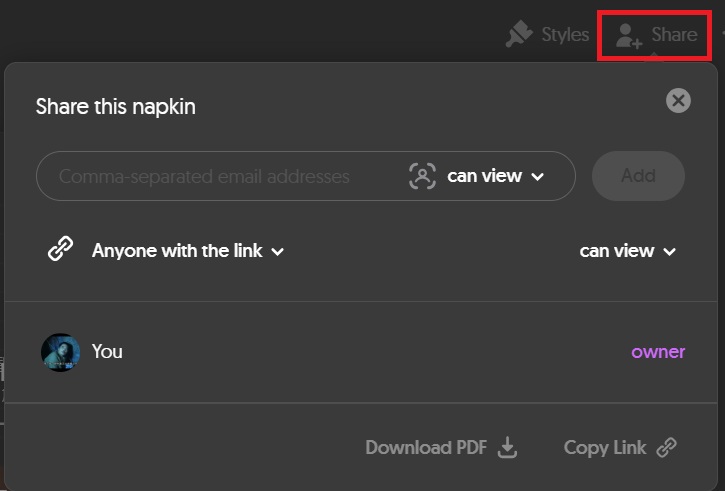The image size is (725, 491).
Task: Click the Copy Link text
Action: (x=604, y=447)
